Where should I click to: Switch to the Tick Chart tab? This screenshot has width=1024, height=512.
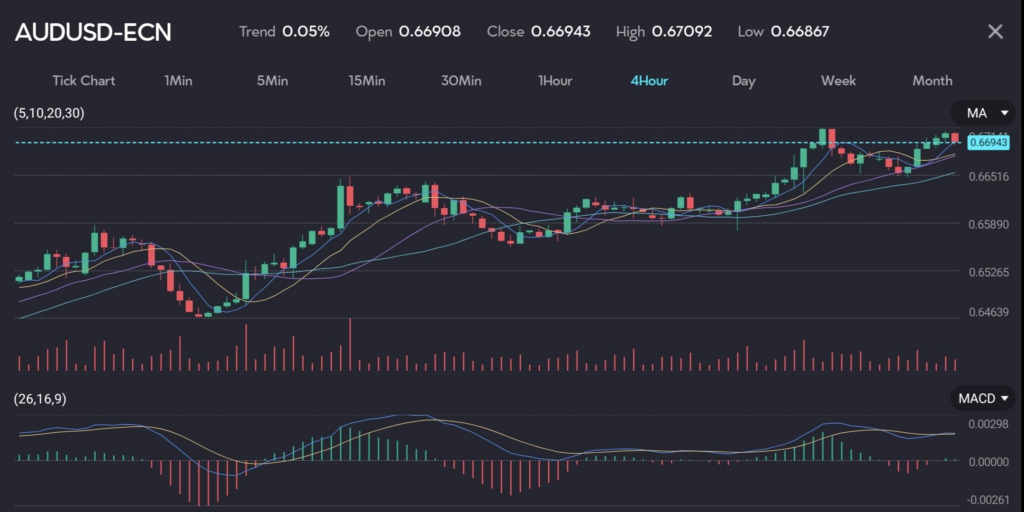click(83, 81)
